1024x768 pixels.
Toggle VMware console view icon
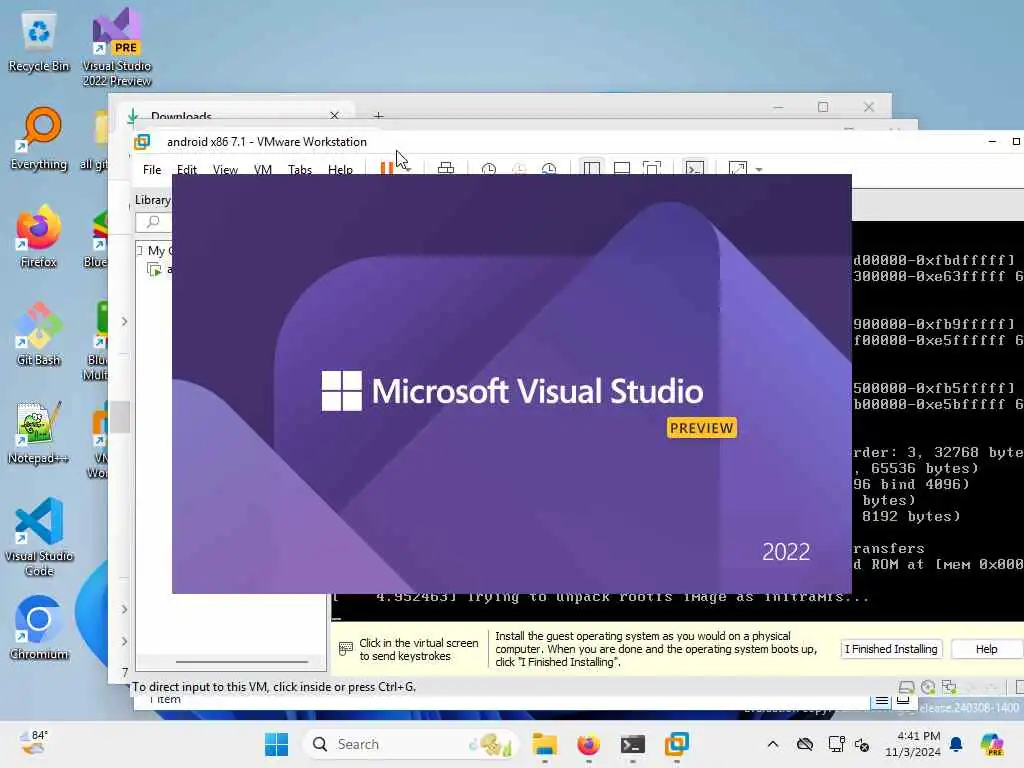[694, 168]
